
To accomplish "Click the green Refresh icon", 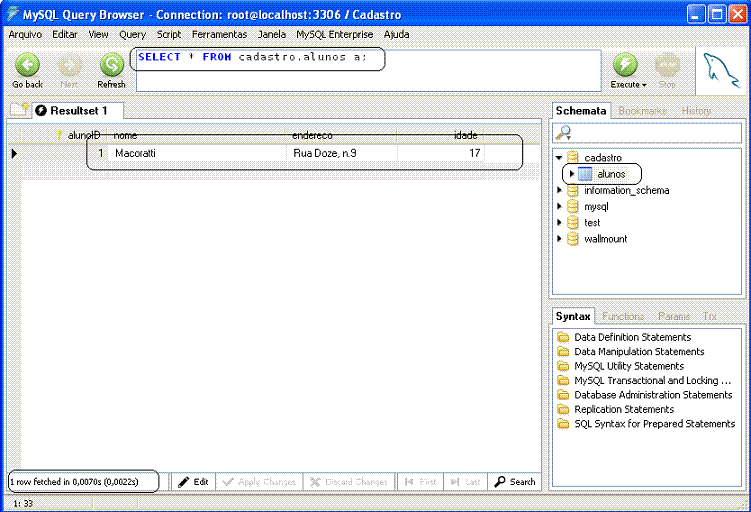I will tap(112, 65).
